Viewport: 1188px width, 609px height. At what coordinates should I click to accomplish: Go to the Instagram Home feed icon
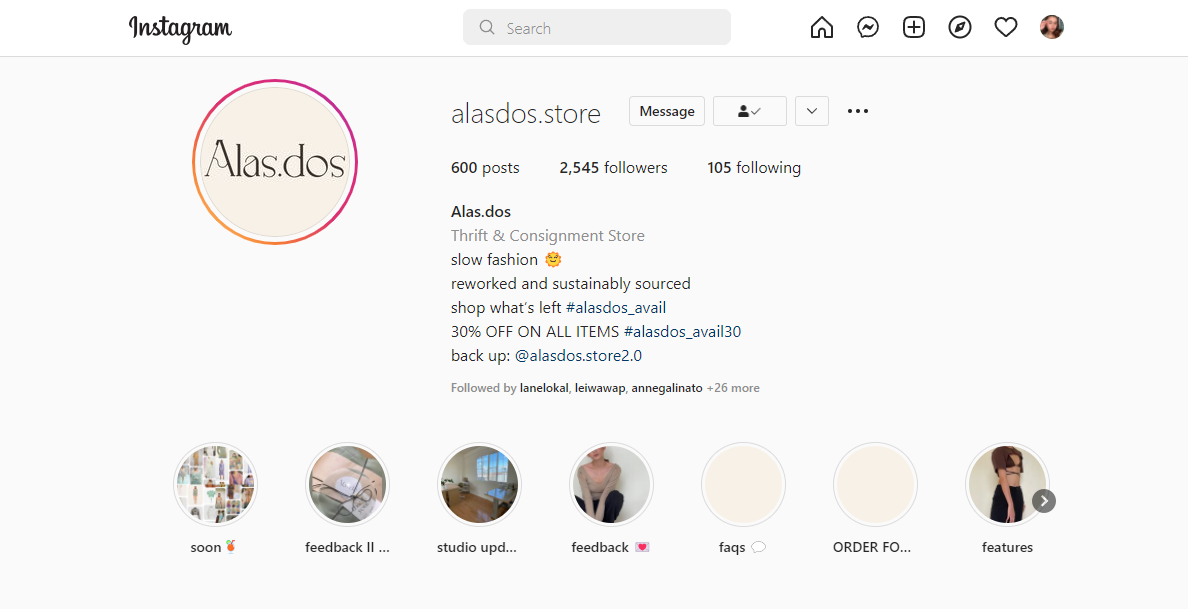[821, 28]
